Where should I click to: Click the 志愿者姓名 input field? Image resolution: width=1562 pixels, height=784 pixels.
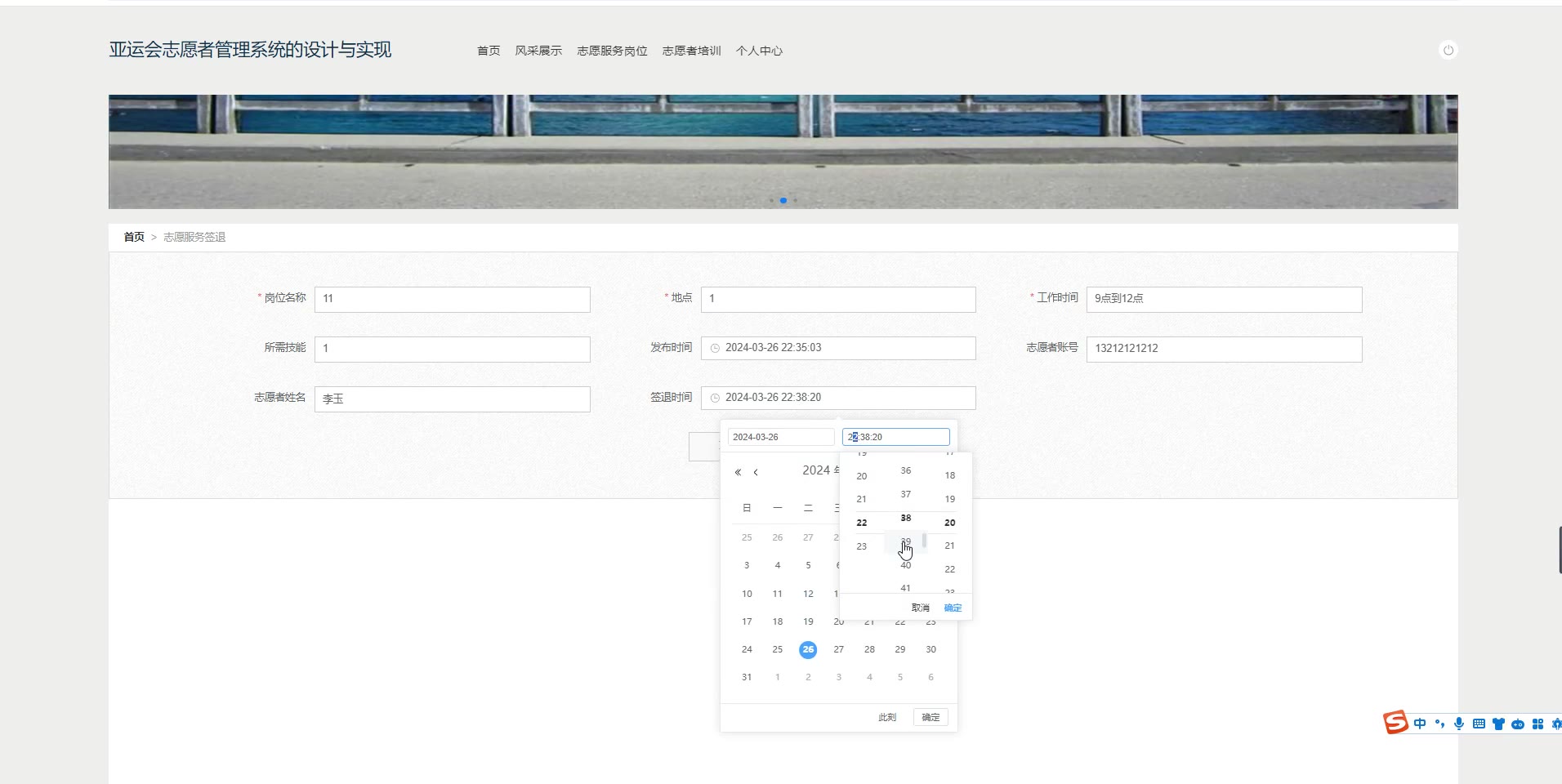(x=452, y=399)
